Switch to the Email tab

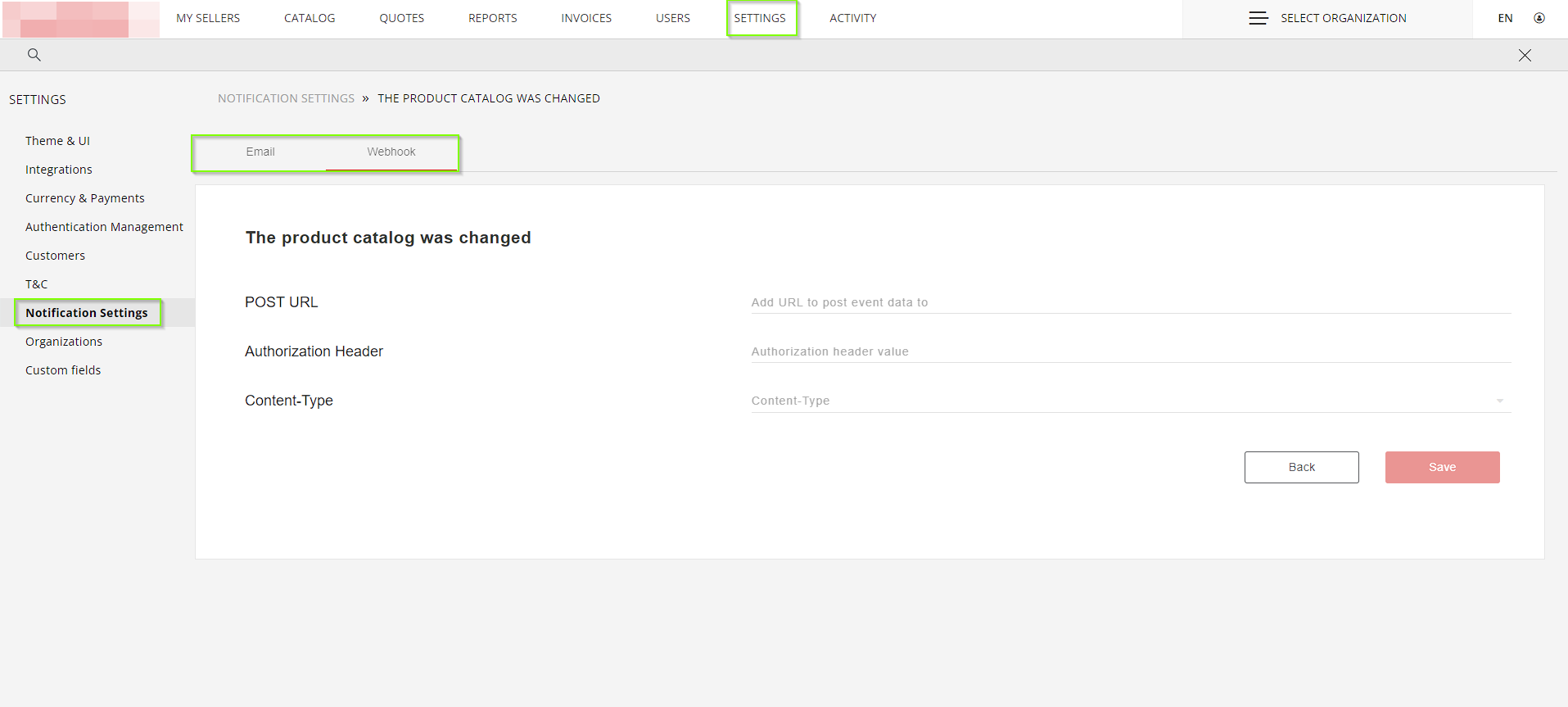[x=260, y=152]
